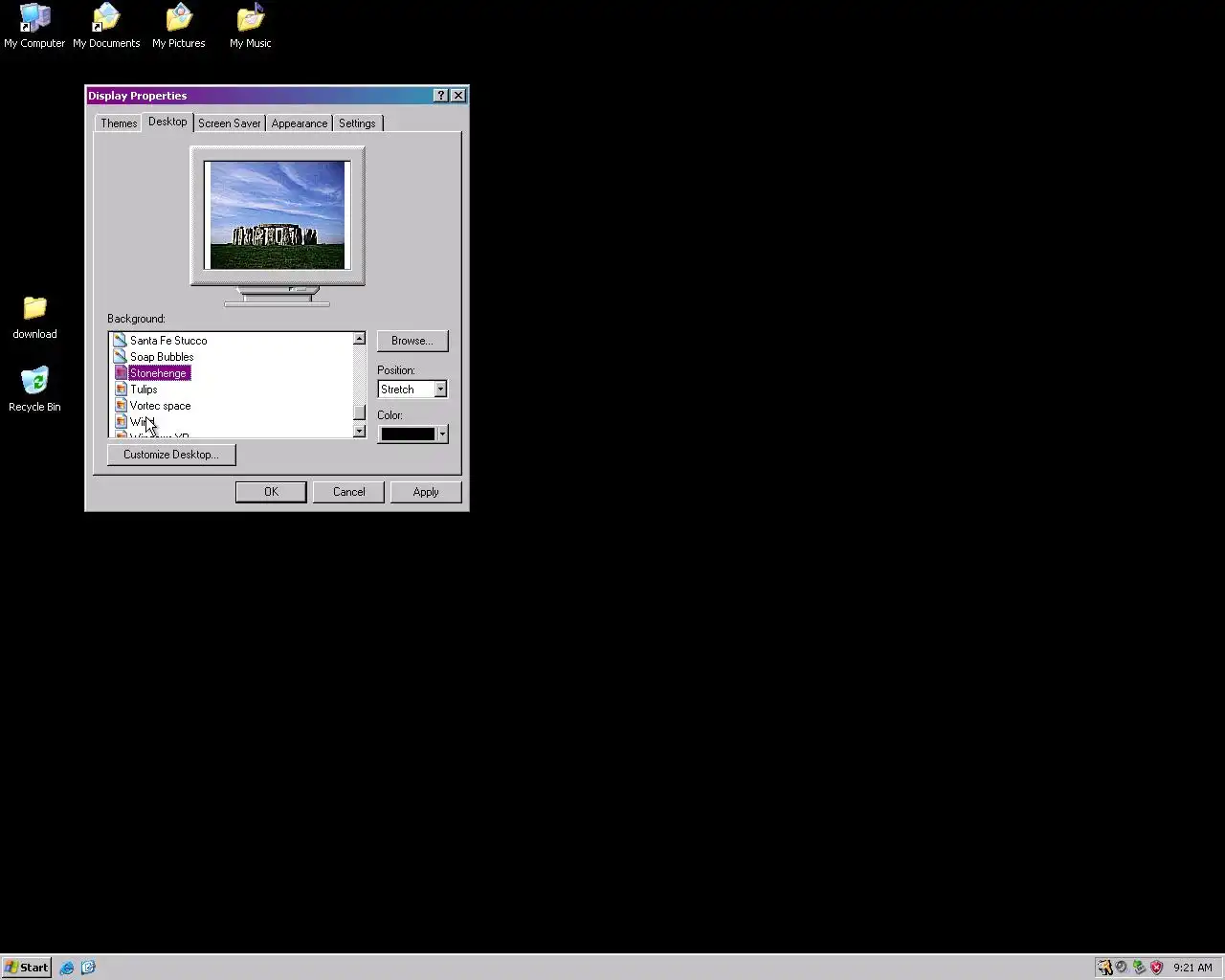Select the My Documents desktop icon
This screenshot has height=980, width=1225.
(x=106, y=25)
